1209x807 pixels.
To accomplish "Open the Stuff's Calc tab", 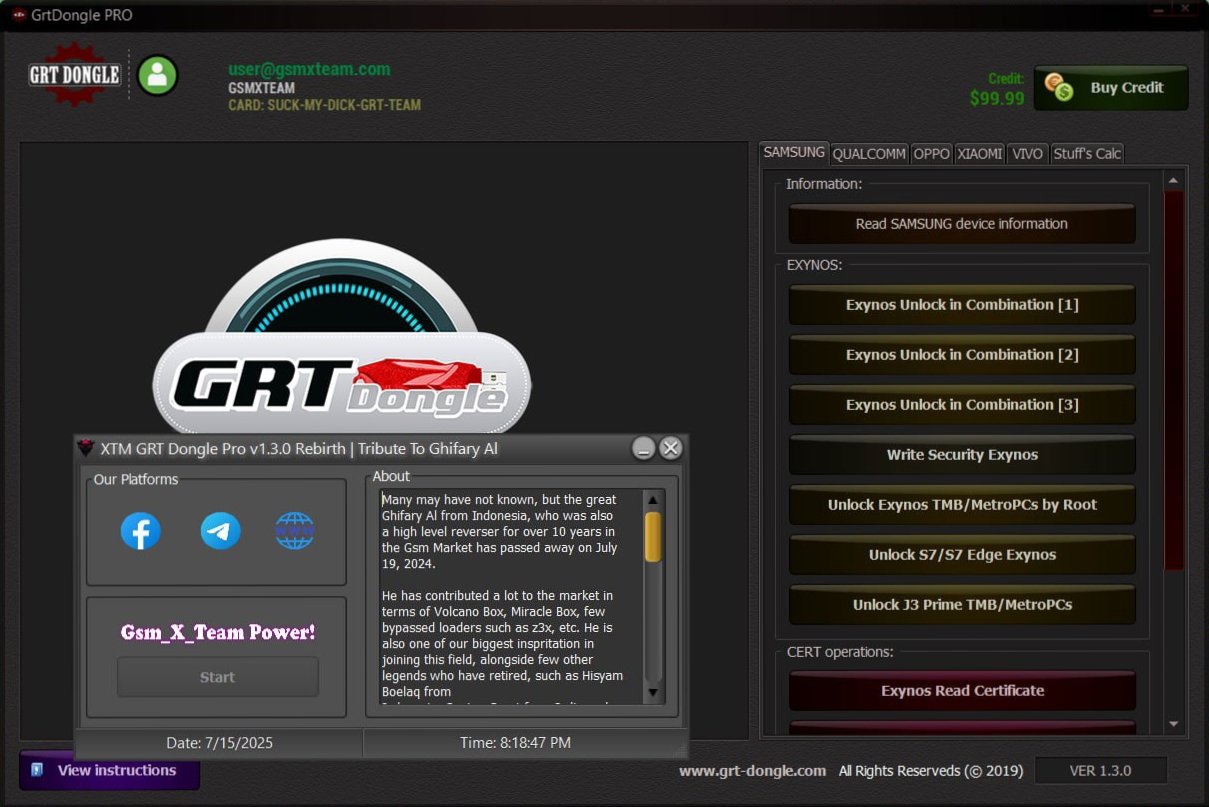I will pyautogui.click(x=1087, y=154).
